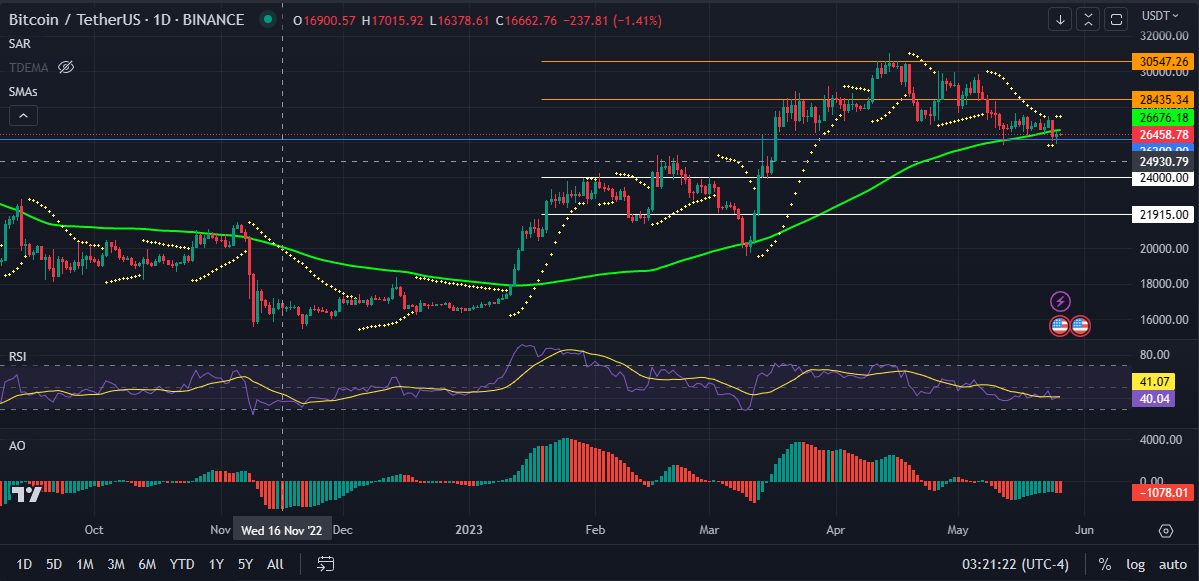Switch to the 5Y range tab
The image size is (1199, 581).
pyautogui.click(x=245, y=564)
